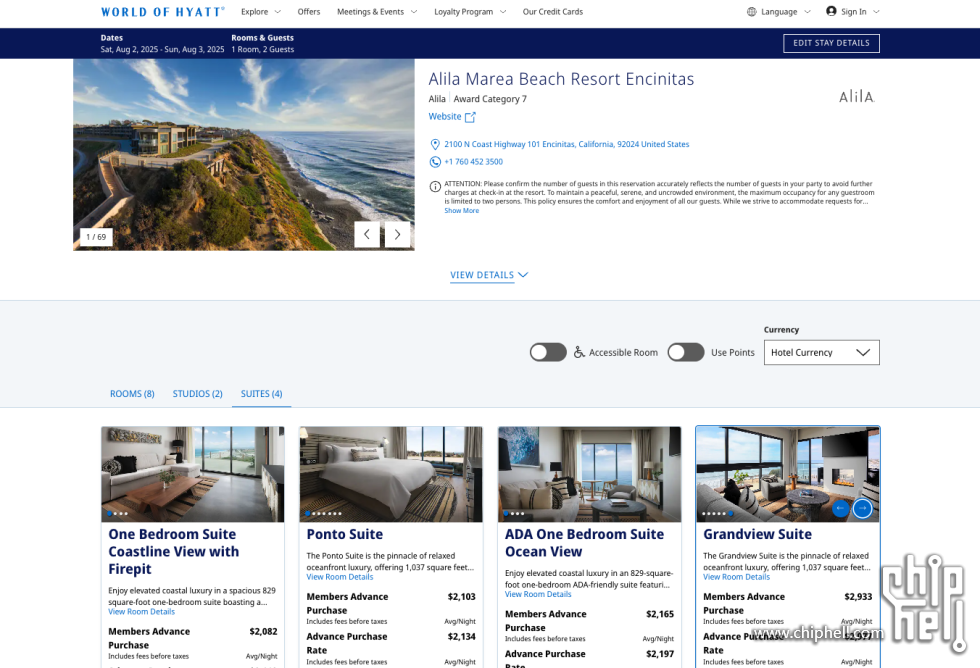Click the ADA One Bedroom Suite Ocean View title
The width and height of the screenshot is (980, 668).
[584, 543]
